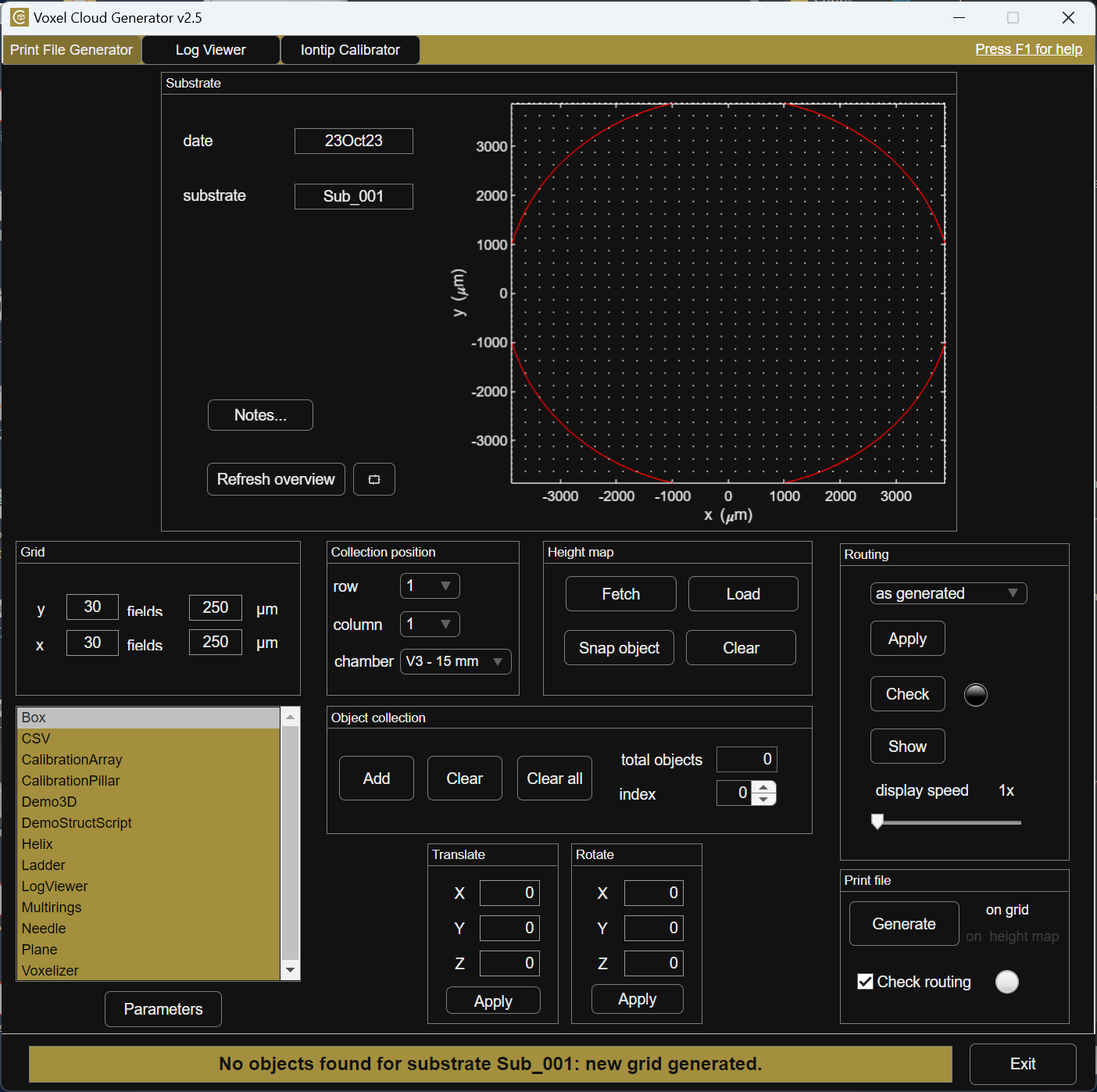The height and width of the screenshot is (1092, 1097).
Task: Click the total objects field
Action: pyautogui.click(x=746, y=759)
